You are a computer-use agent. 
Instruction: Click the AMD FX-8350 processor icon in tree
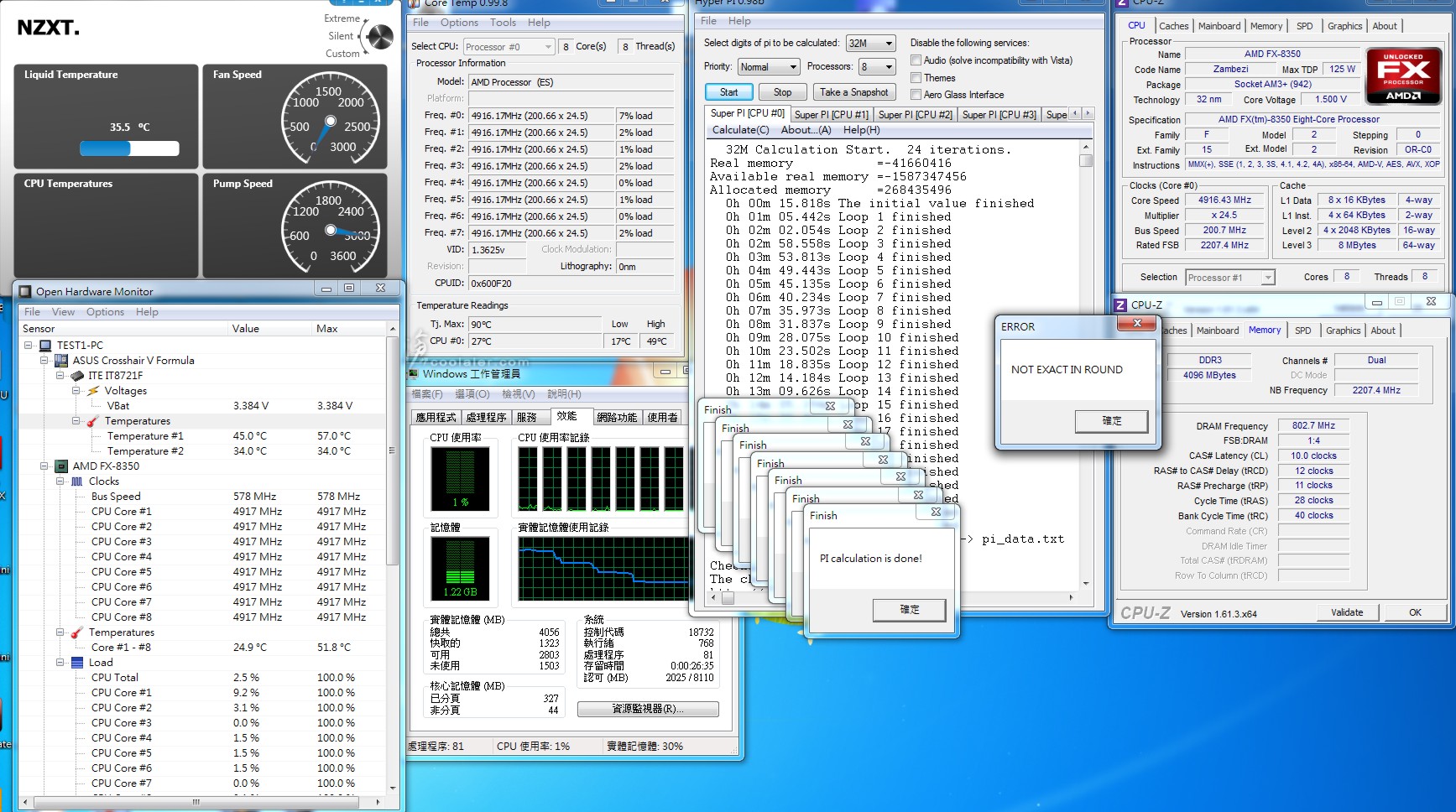[61, 466]
